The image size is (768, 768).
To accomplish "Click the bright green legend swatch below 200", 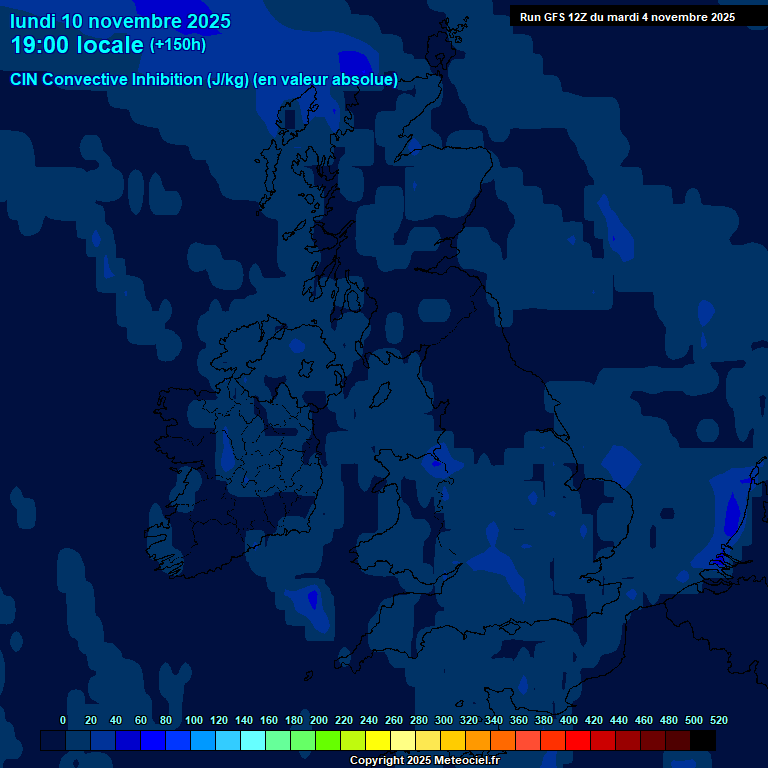I will [x=328, y=741].
